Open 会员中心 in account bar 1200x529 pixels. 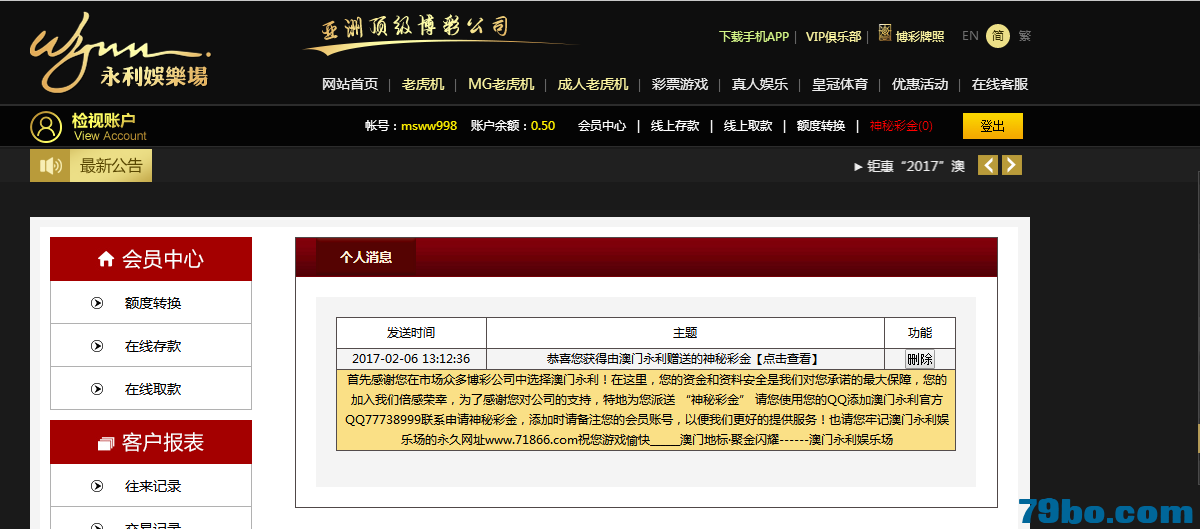602,126
